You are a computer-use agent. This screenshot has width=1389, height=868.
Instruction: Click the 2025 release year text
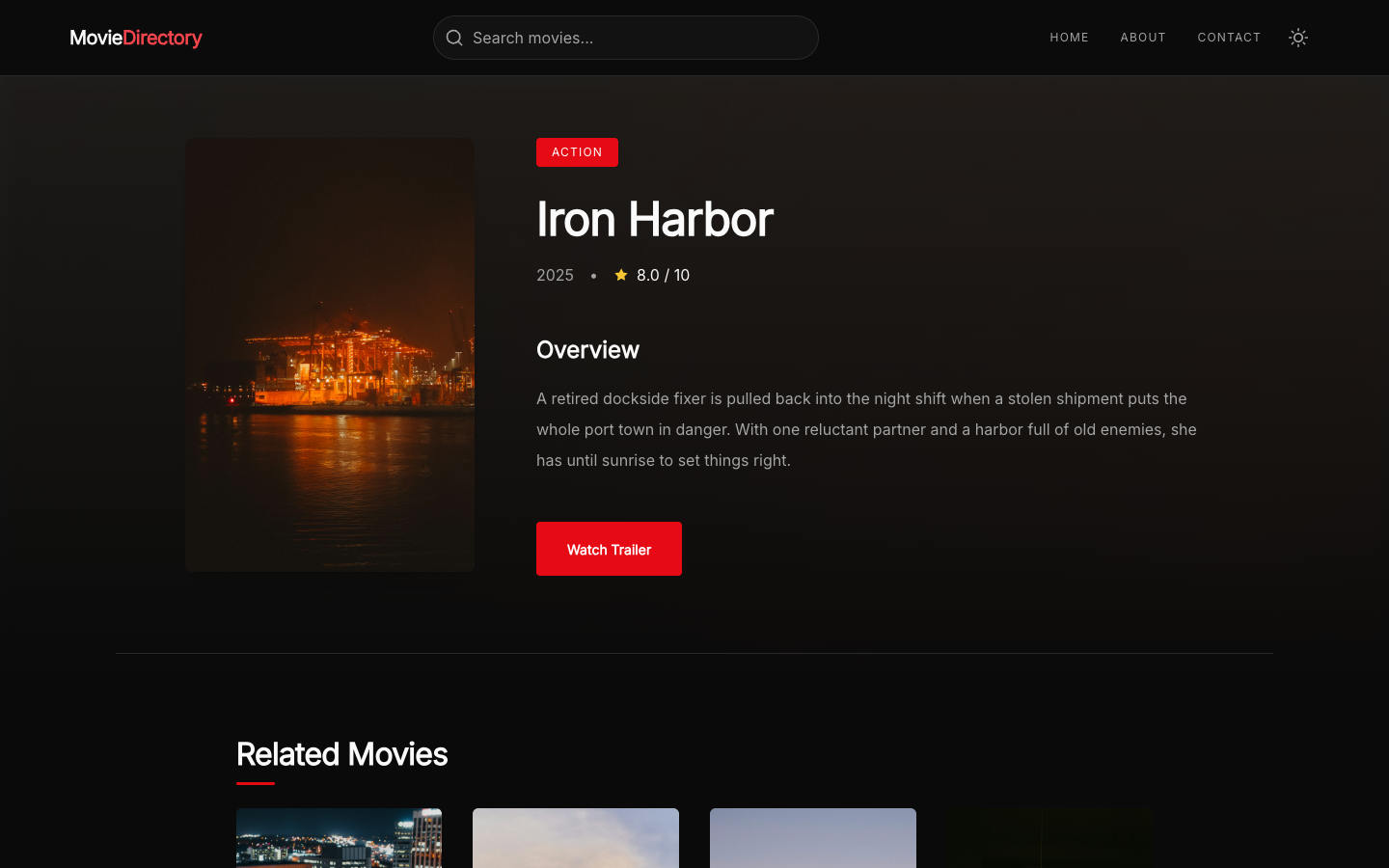click(x=555, y=275)
